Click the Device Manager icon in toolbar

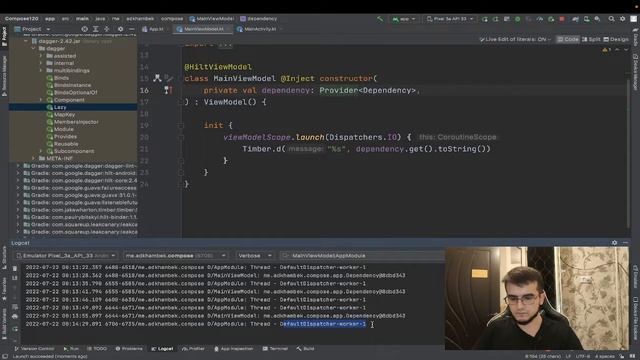586,19
